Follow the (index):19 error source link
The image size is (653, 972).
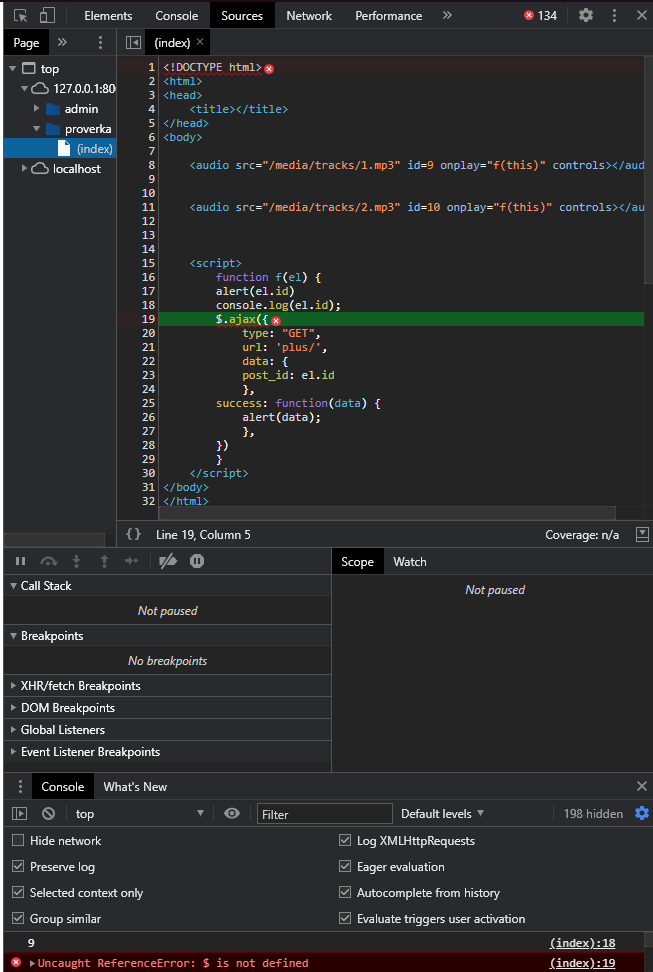[x=582, y=963]
